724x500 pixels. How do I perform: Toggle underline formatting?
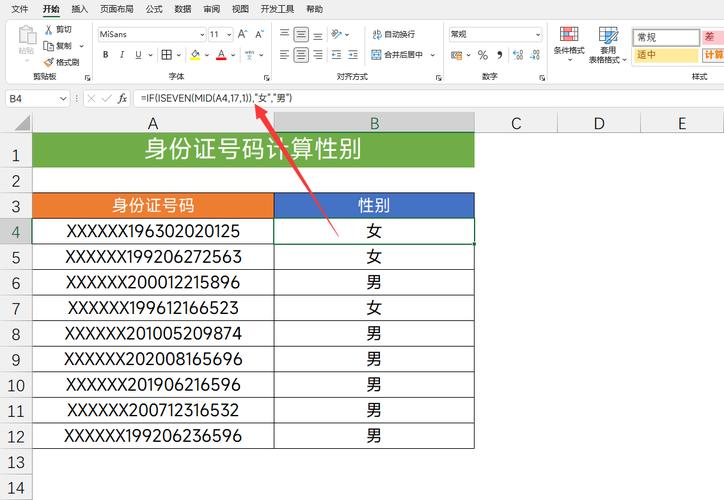pos(138,55)
